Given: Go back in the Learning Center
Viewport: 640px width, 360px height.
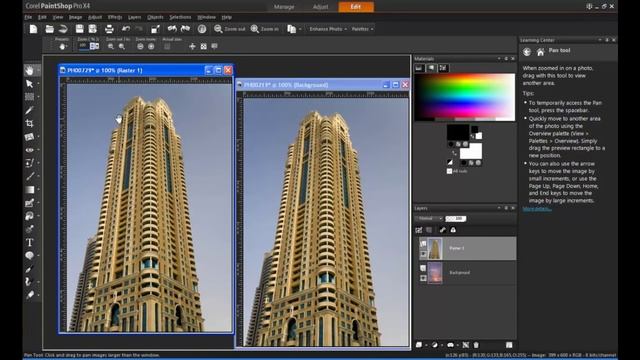Looking at the screenshot, I should 527,52.
